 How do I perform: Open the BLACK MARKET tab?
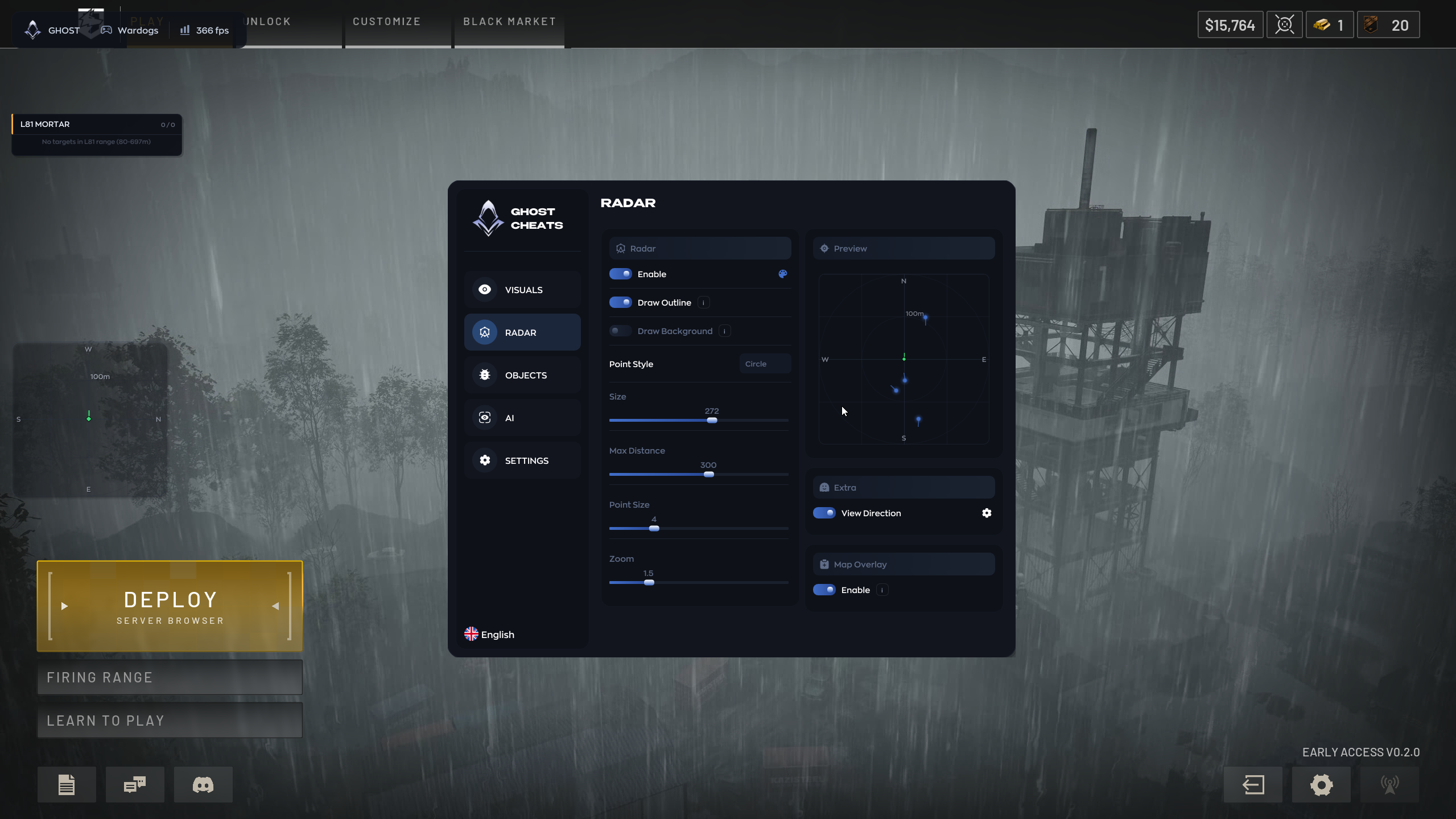509,22
